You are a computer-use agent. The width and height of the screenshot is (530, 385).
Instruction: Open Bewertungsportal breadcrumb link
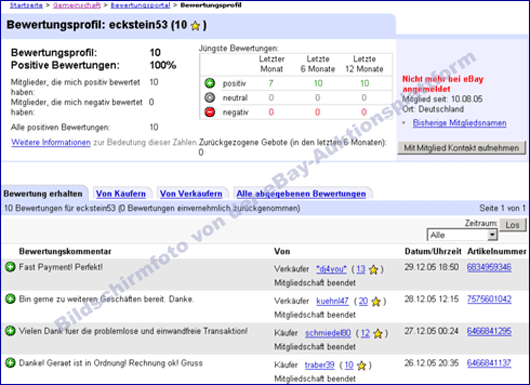(140, 5)
